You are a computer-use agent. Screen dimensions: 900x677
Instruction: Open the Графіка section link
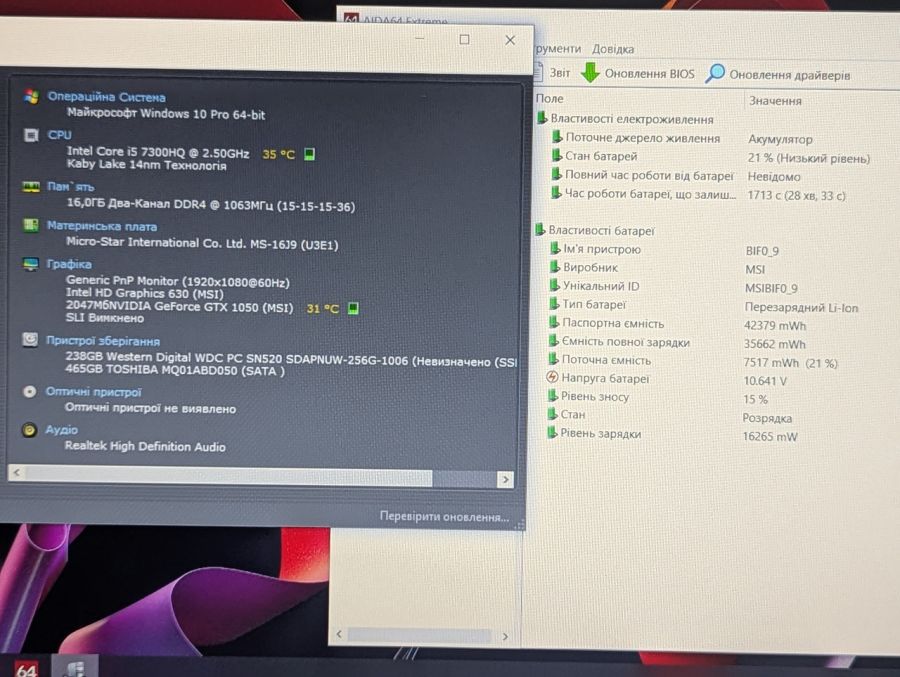(69, 264)
